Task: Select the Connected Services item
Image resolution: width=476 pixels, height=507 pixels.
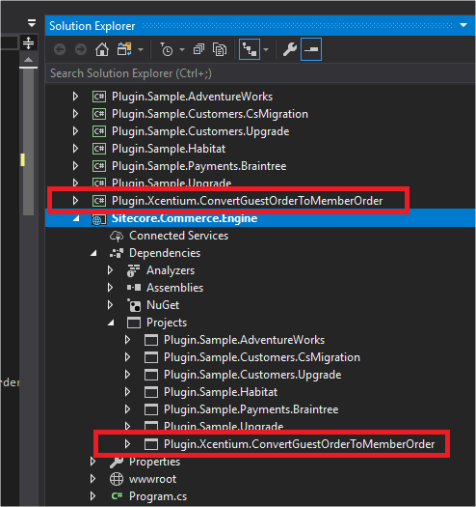Action: (x=179, y=236)
